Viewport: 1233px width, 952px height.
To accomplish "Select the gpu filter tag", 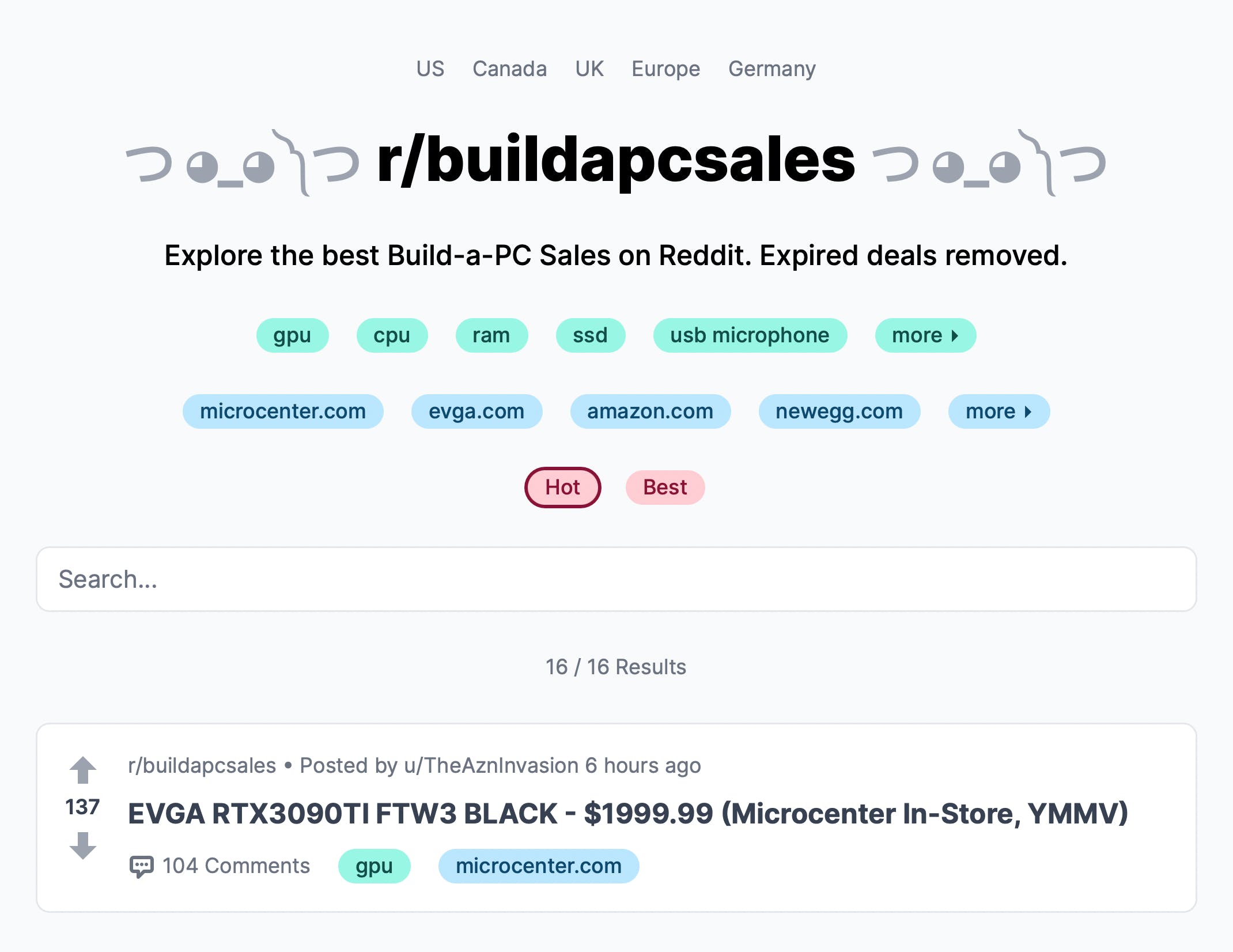I will 290,335.
